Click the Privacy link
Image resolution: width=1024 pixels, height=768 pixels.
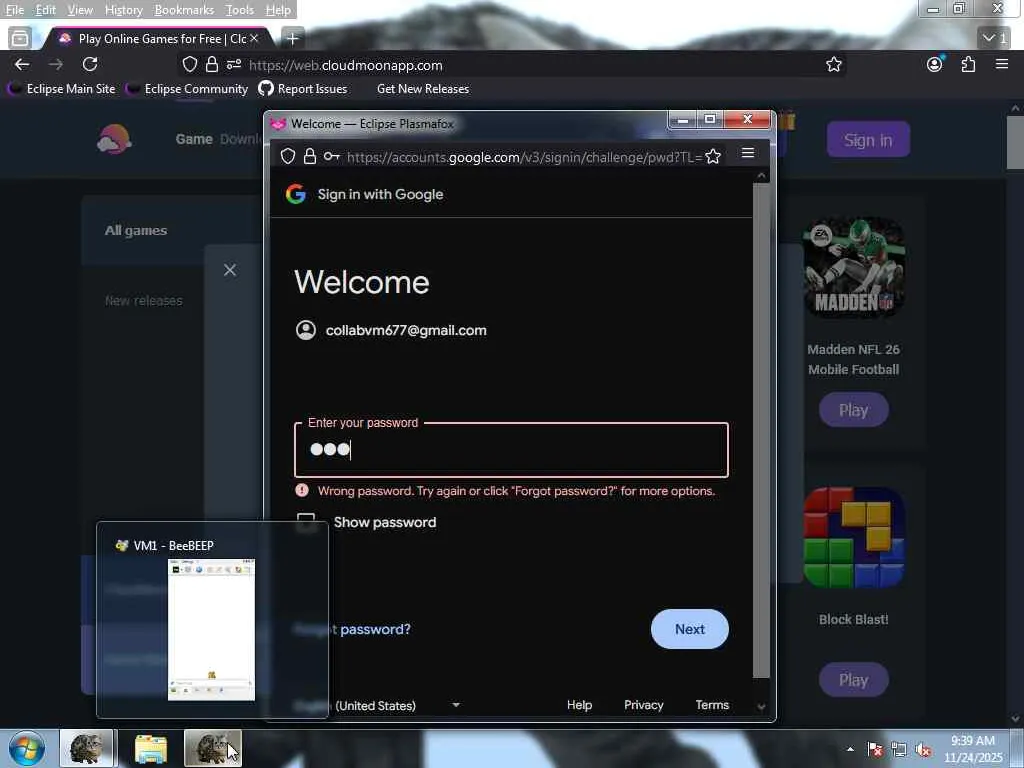[643, 705]
